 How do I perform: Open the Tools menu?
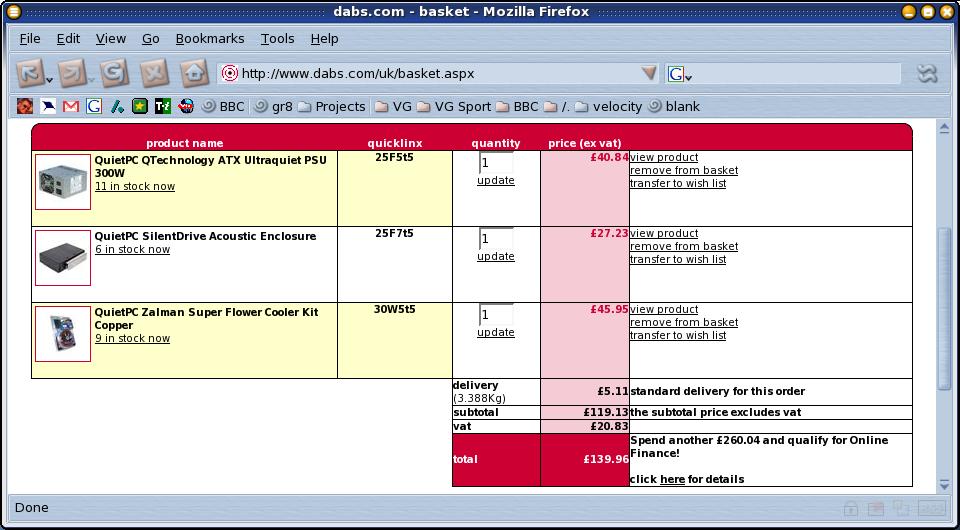click(x=277, y=38)
